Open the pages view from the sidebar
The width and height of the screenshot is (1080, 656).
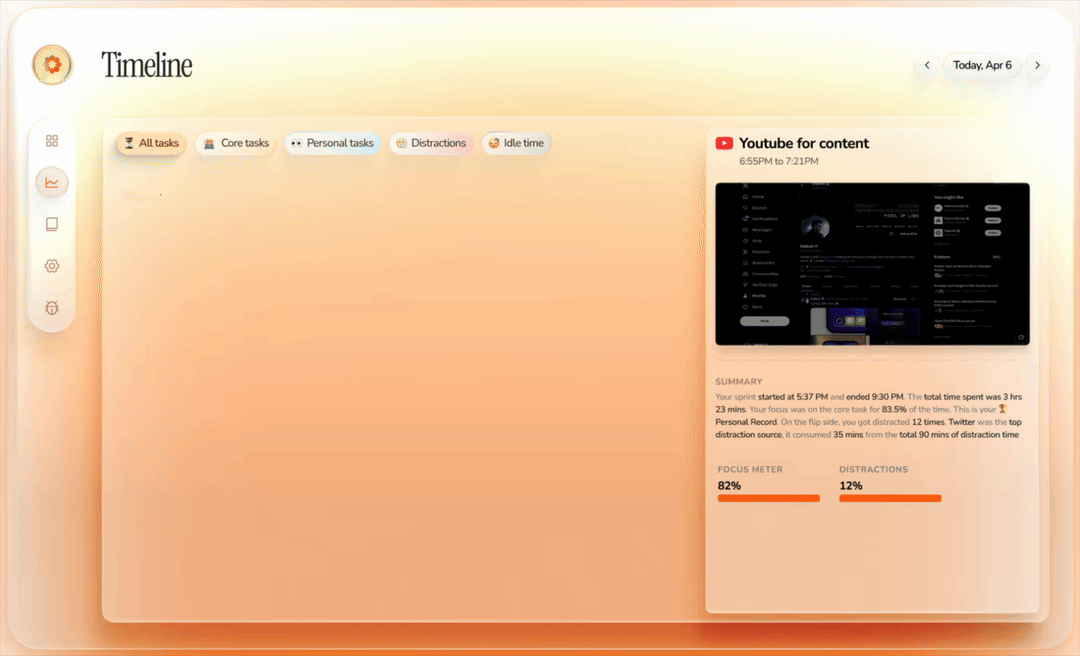click(x=51, y=224)
